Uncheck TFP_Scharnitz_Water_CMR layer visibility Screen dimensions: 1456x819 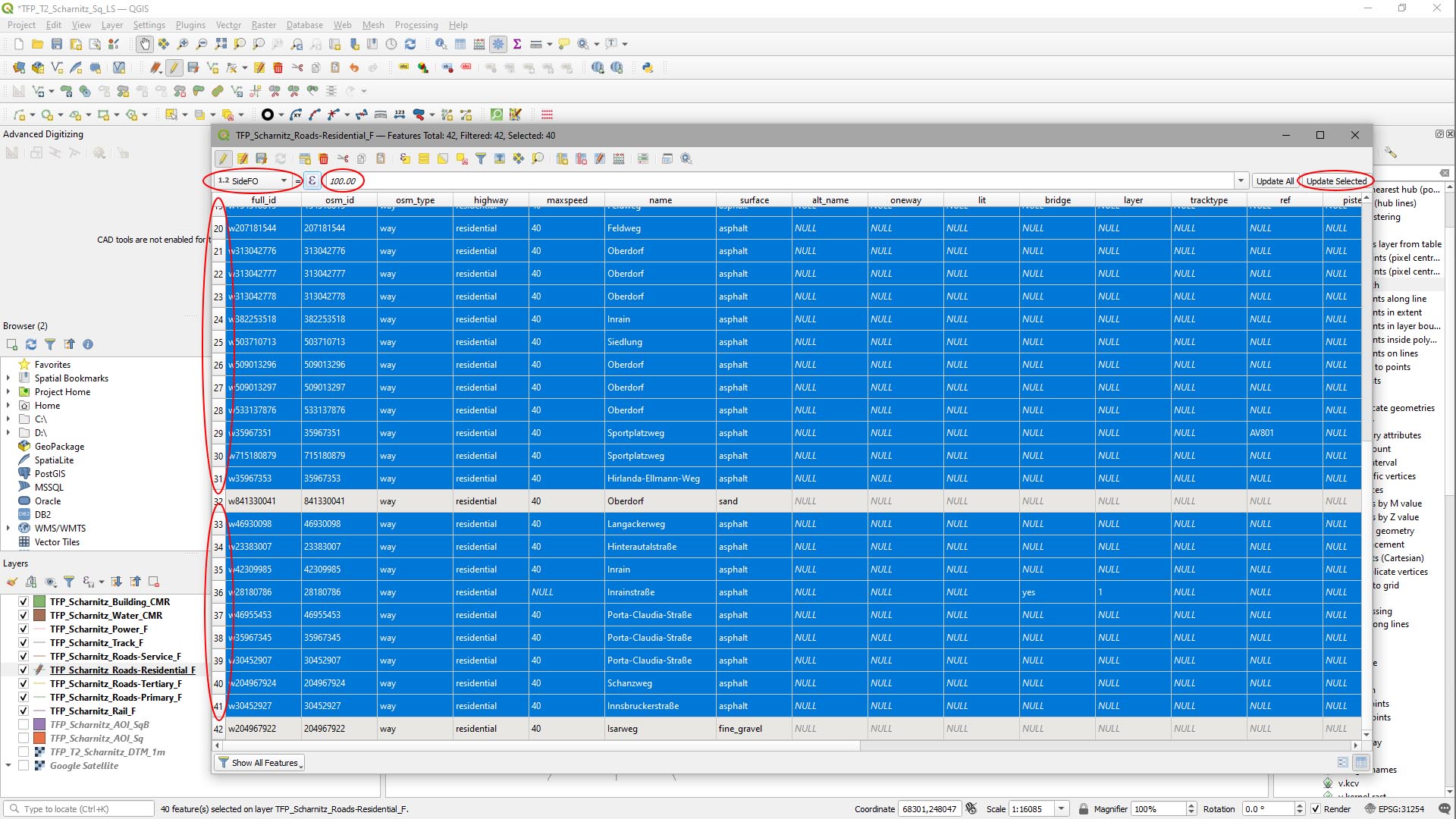point(24,616)
